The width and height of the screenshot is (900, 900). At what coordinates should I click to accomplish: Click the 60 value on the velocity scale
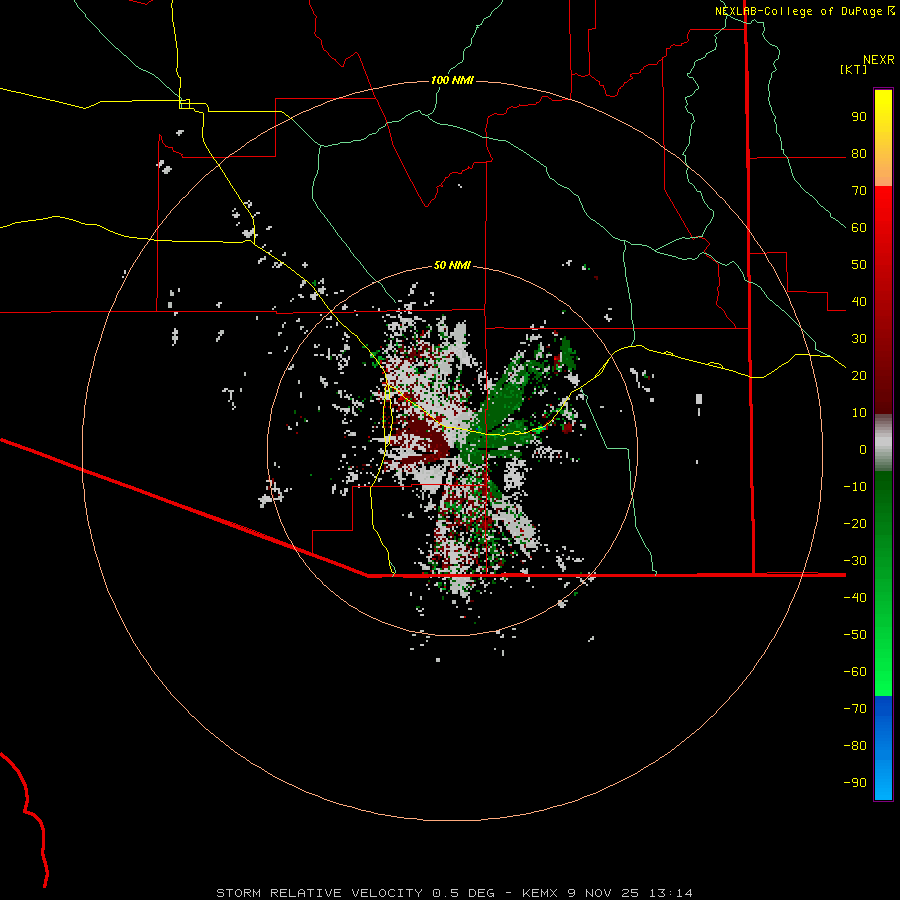tap(859, 228)
